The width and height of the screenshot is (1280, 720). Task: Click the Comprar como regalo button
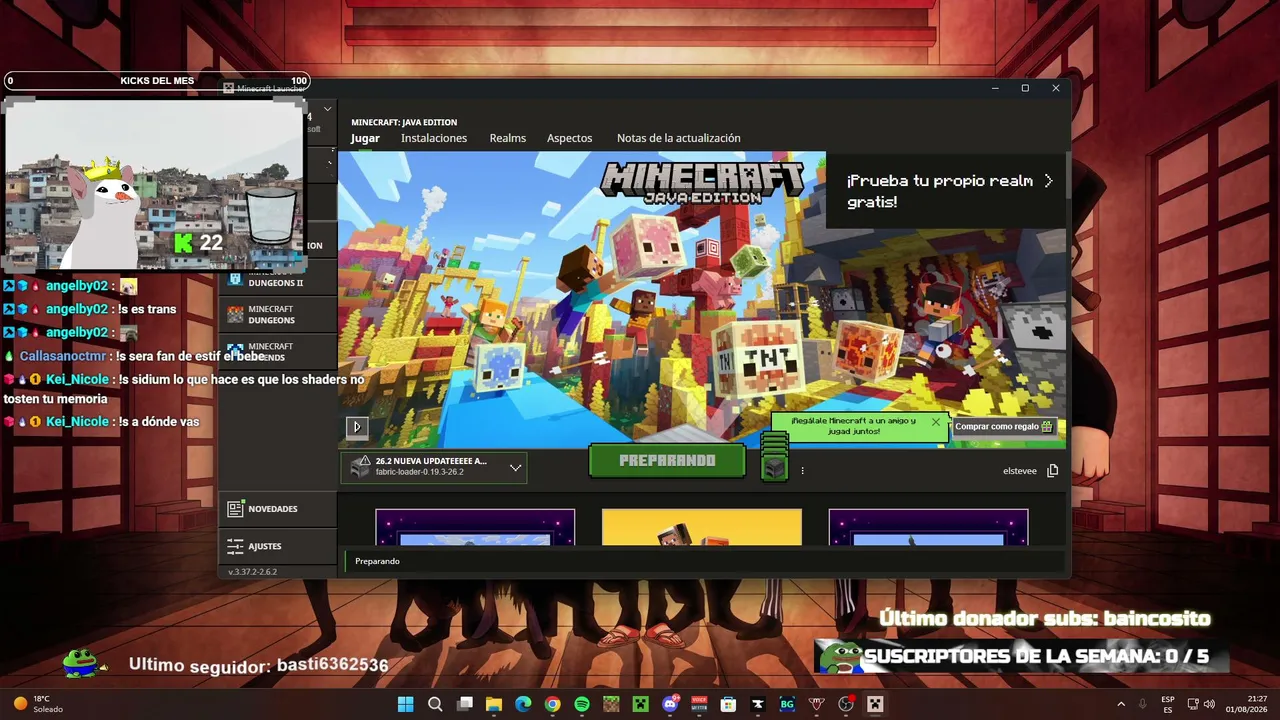pyautogui.click(x=1004, y=427)
